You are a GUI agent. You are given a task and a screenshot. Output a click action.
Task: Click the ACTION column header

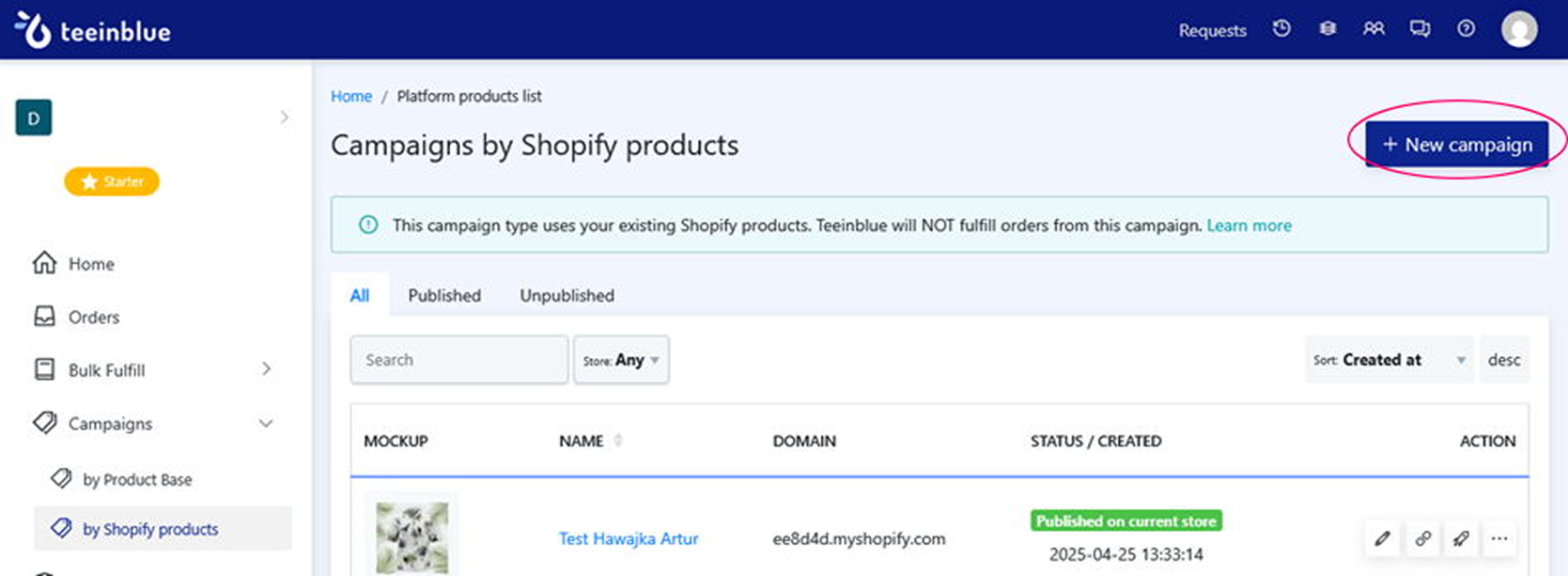[x=1487, y=441]
